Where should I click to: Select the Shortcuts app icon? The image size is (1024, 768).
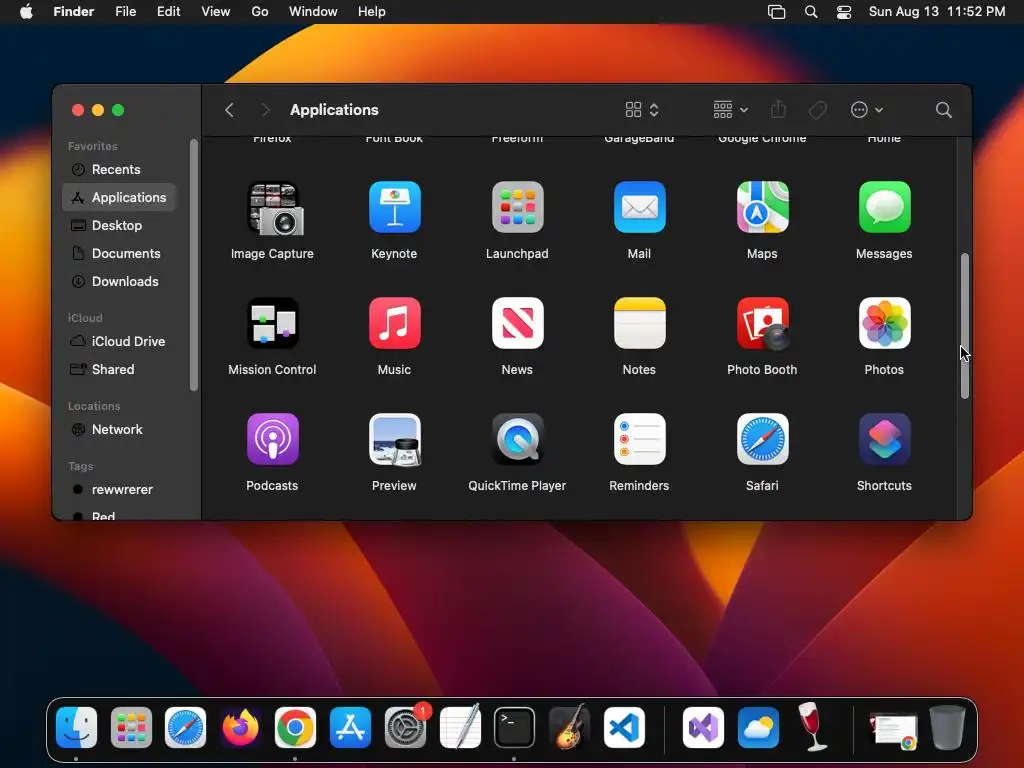click(884, 440)
